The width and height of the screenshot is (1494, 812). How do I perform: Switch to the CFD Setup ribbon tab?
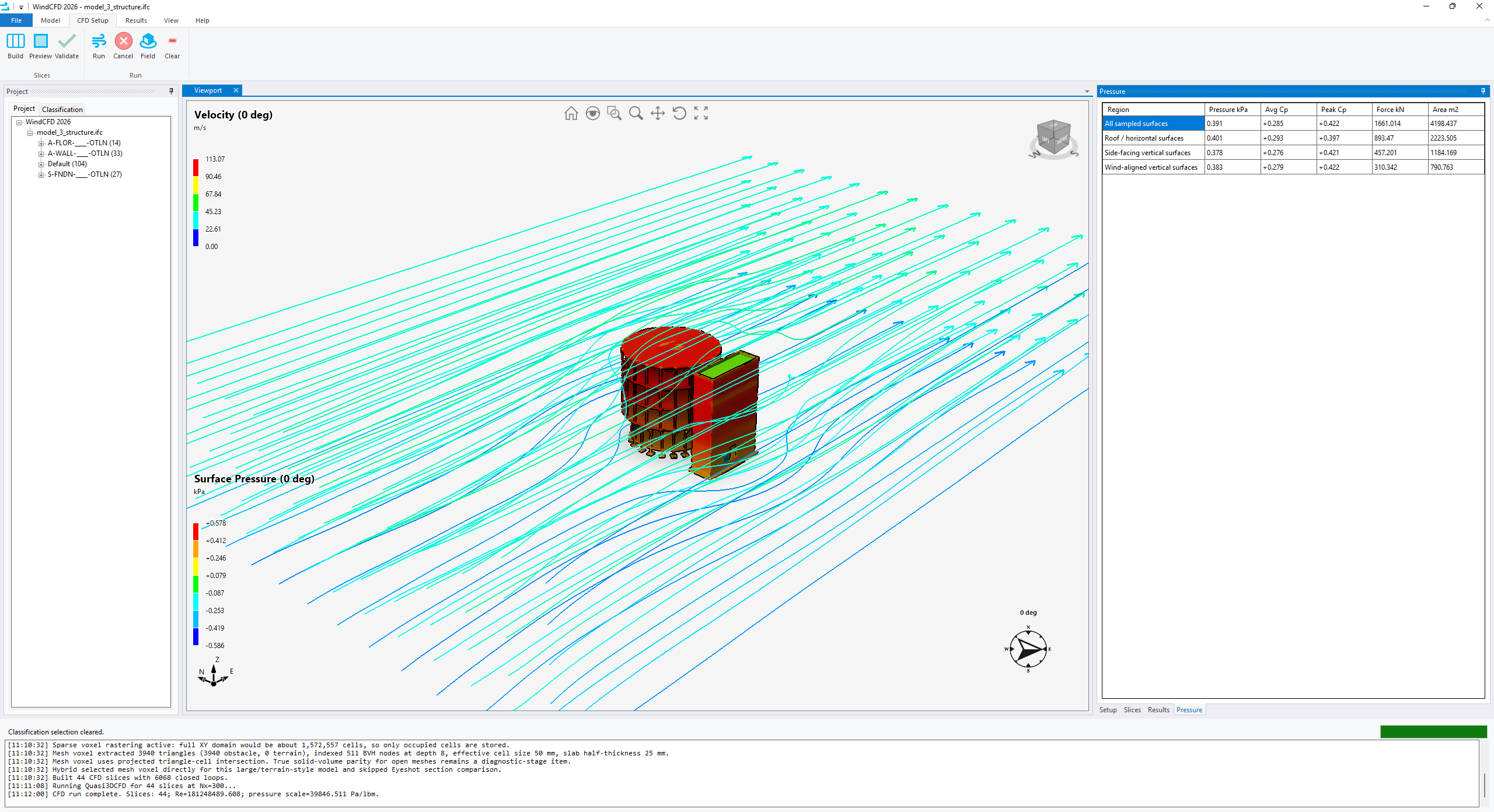click(x=93, y=20)
